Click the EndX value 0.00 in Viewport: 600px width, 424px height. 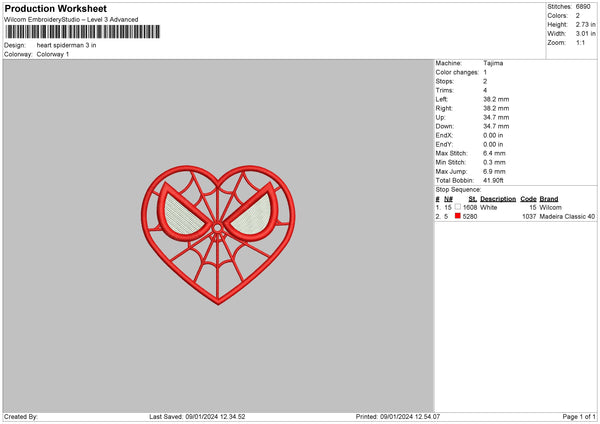point(493,135)
